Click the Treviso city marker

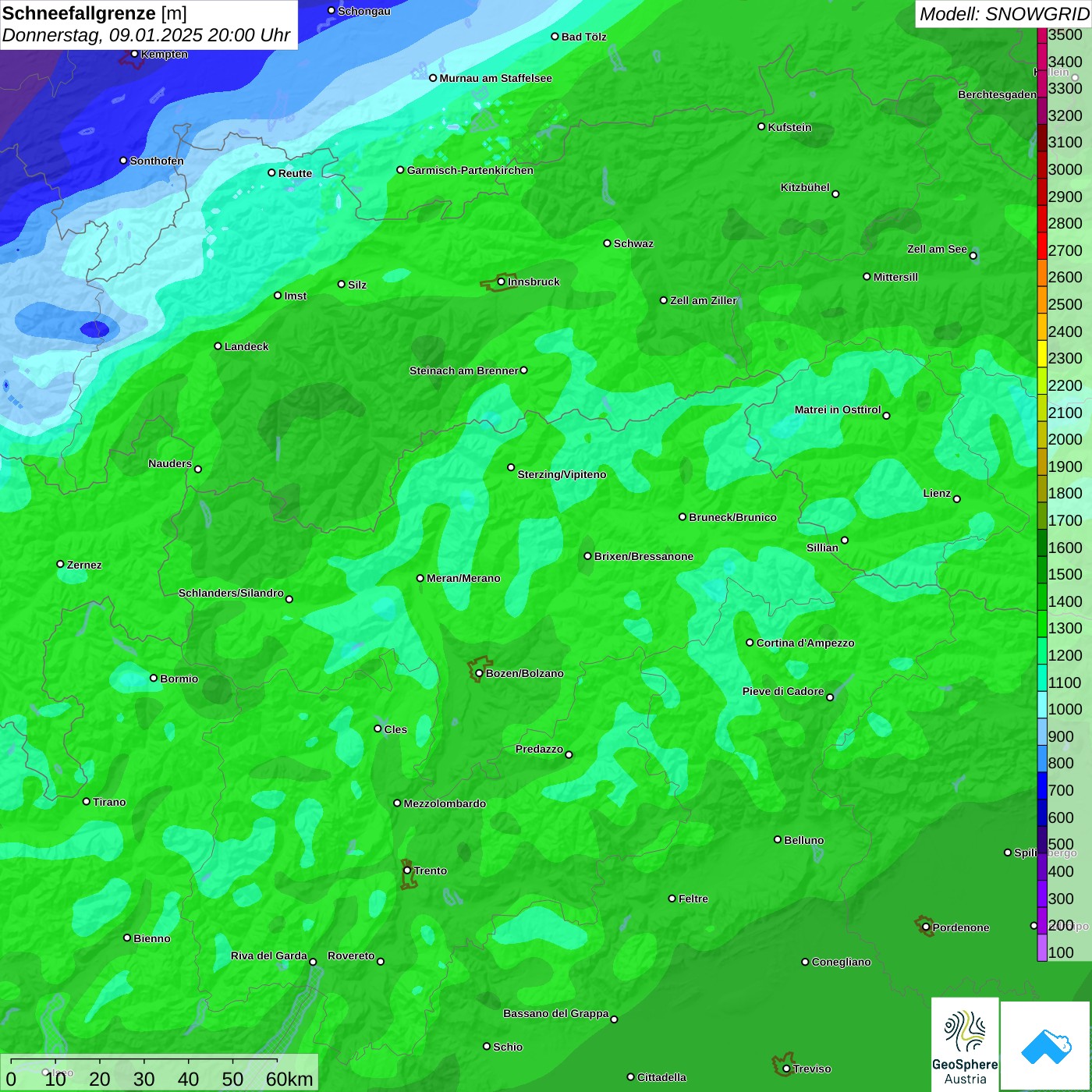pos(786,1069)
